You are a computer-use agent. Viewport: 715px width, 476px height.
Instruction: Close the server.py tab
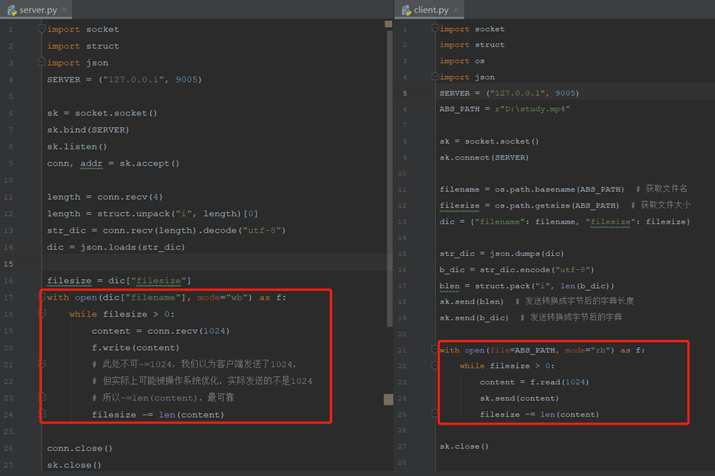tap(64, 10)
